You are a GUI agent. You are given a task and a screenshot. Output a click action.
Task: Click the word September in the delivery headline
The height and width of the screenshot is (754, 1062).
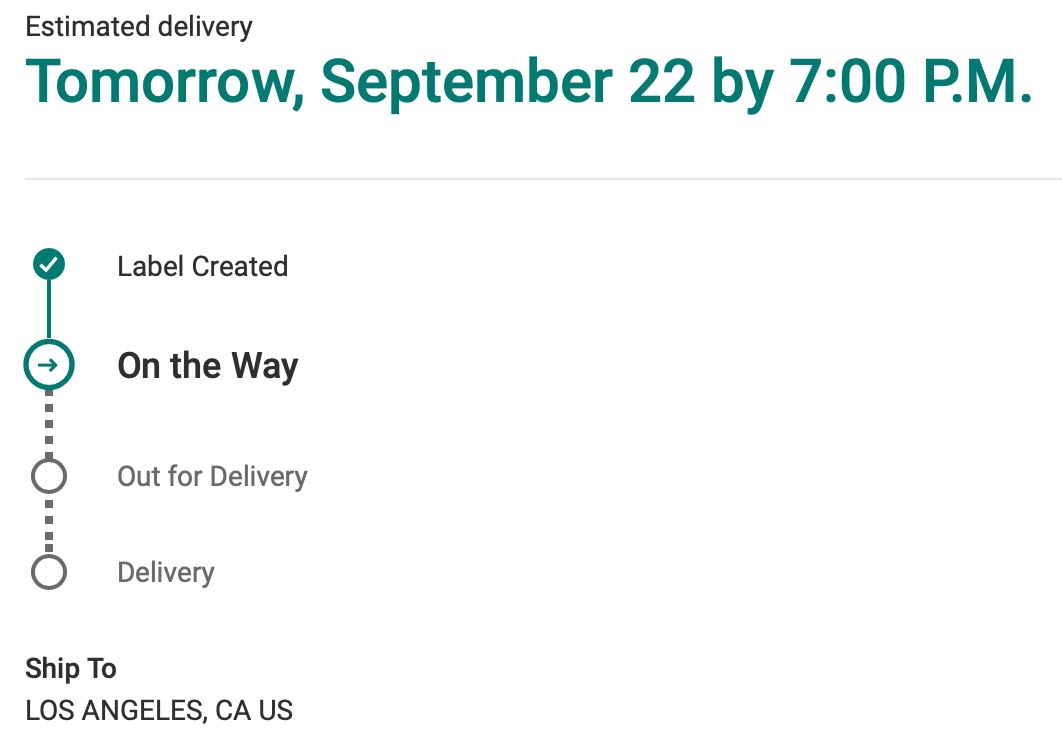coord(467,83)
